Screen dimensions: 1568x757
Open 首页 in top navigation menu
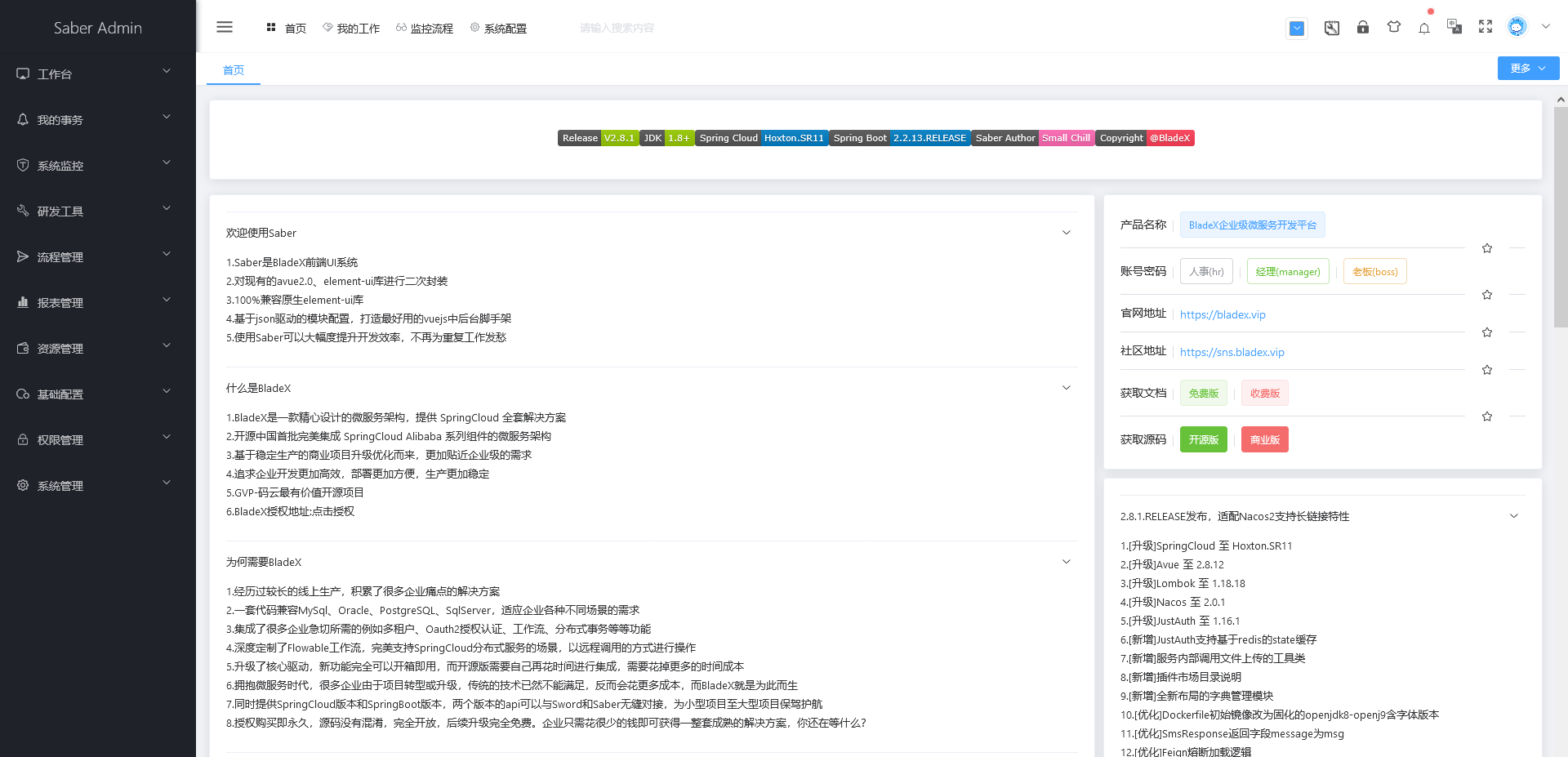(x=287, y=28)
